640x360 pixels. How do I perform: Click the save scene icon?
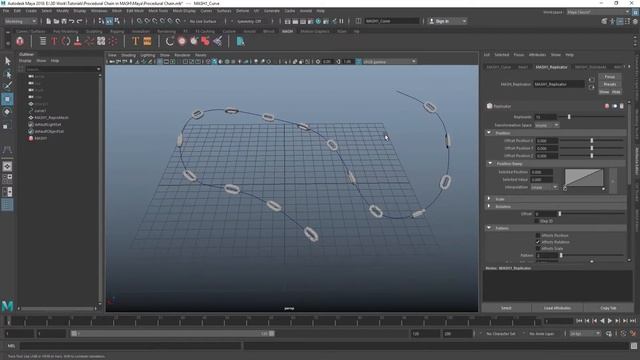[x=64, y=21]
